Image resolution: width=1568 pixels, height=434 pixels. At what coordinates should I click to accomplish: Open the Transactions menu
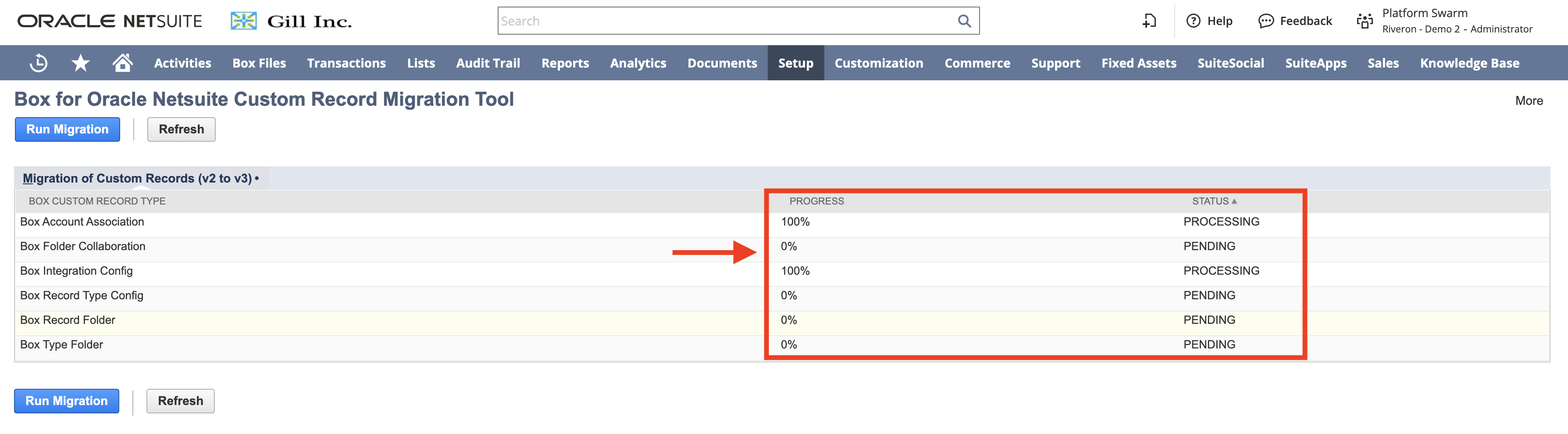pyautogui.click(x=346, y=63)
